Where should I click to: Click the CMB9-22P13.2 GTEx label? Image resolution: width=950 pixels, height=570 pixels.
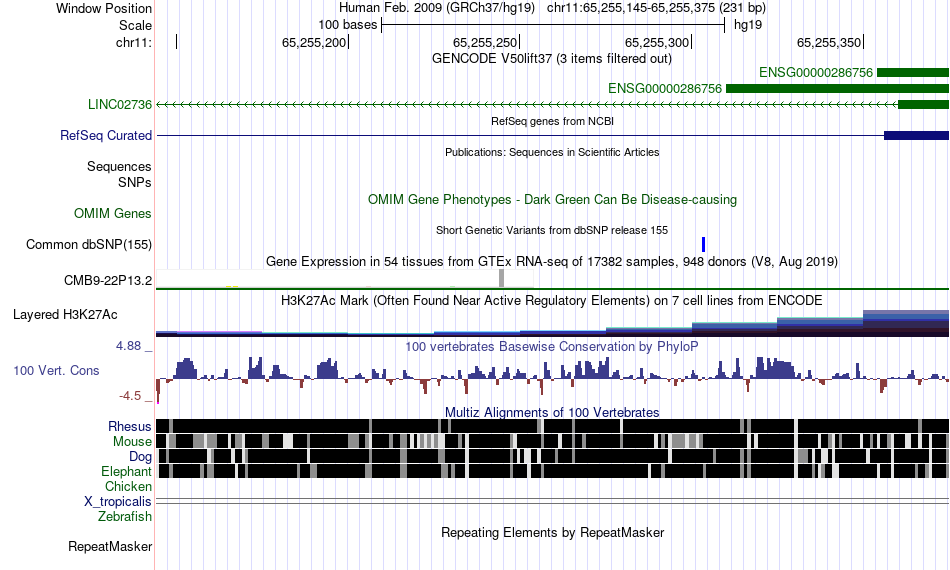pyautogui.click(x=108, y=280)
